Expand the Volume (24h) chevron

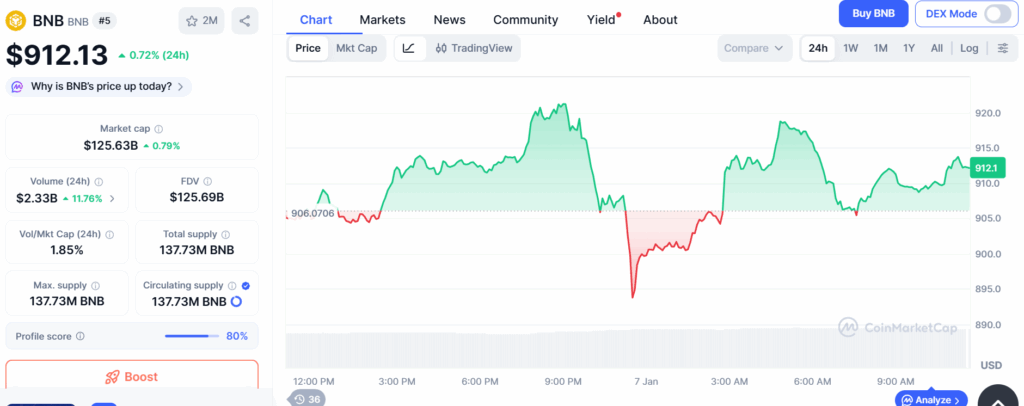click(x=112, y=198)
